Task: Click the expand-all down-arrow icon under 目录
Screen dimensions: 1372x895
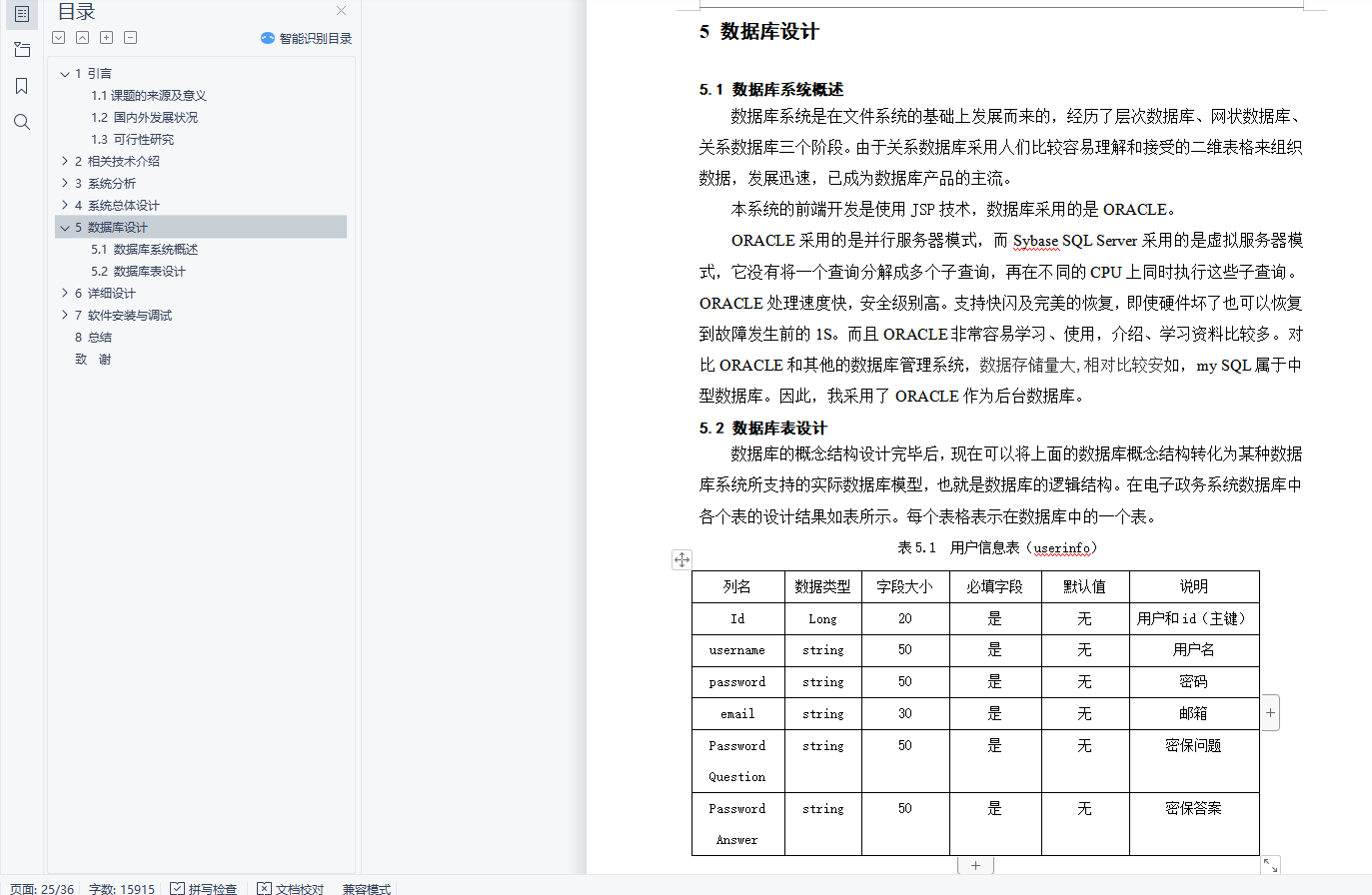Action: click(59, 38)
